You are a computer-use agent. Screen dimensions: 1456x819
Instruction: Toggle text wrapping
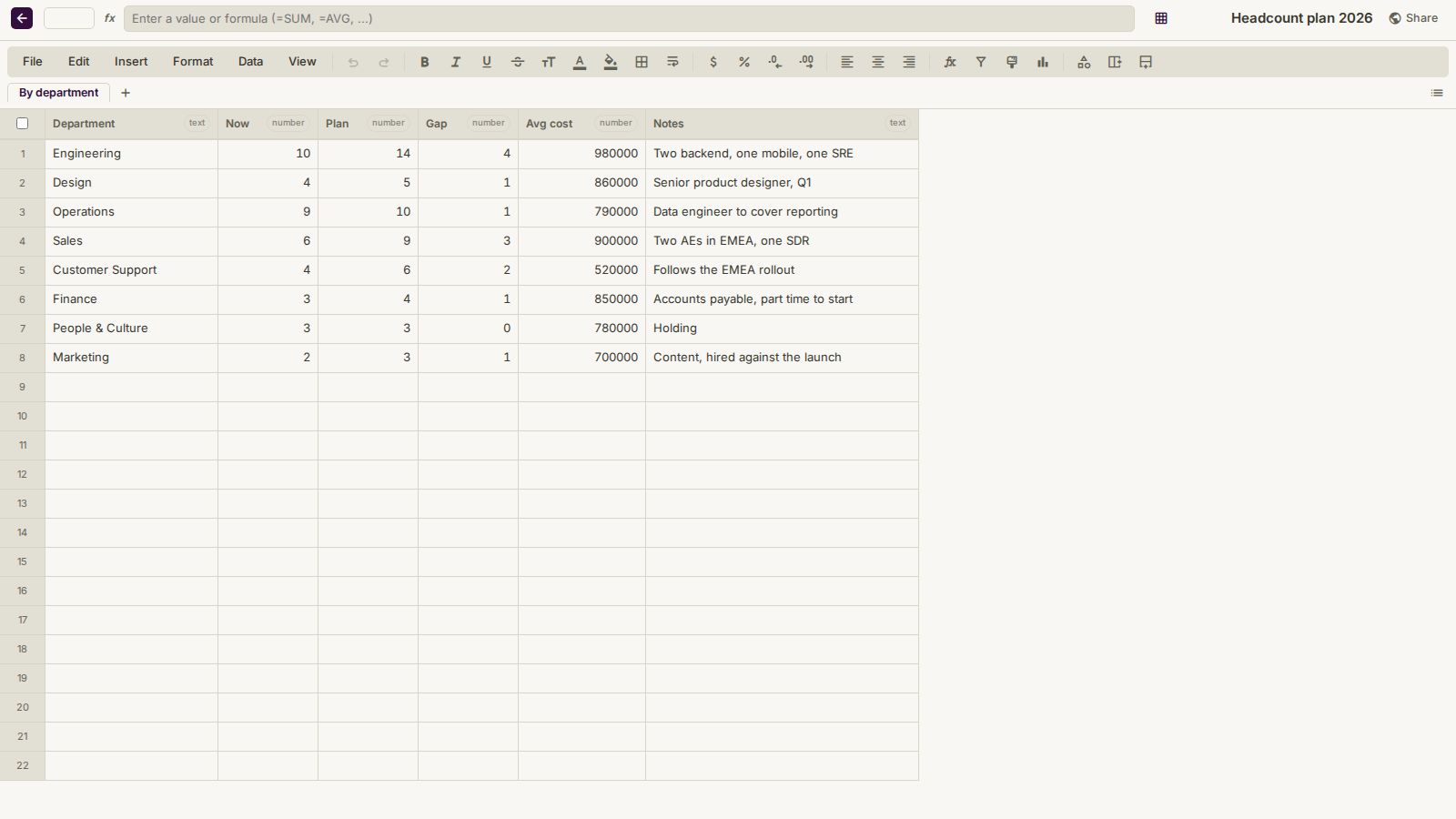(672, 62)
